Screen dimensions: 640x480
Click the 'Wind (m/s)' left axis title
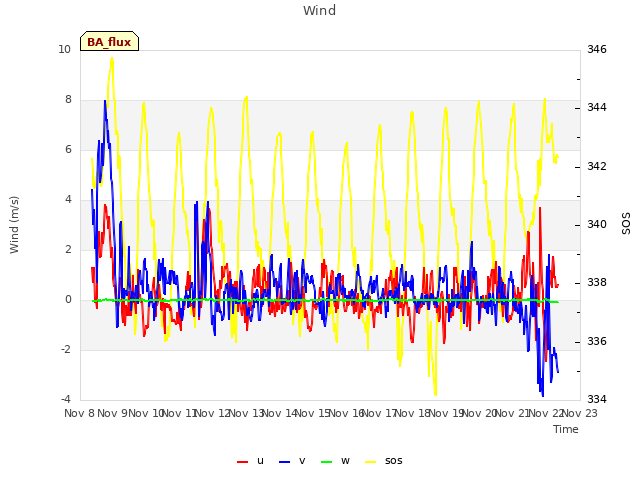pyautogui.click(x=14, y=225)
